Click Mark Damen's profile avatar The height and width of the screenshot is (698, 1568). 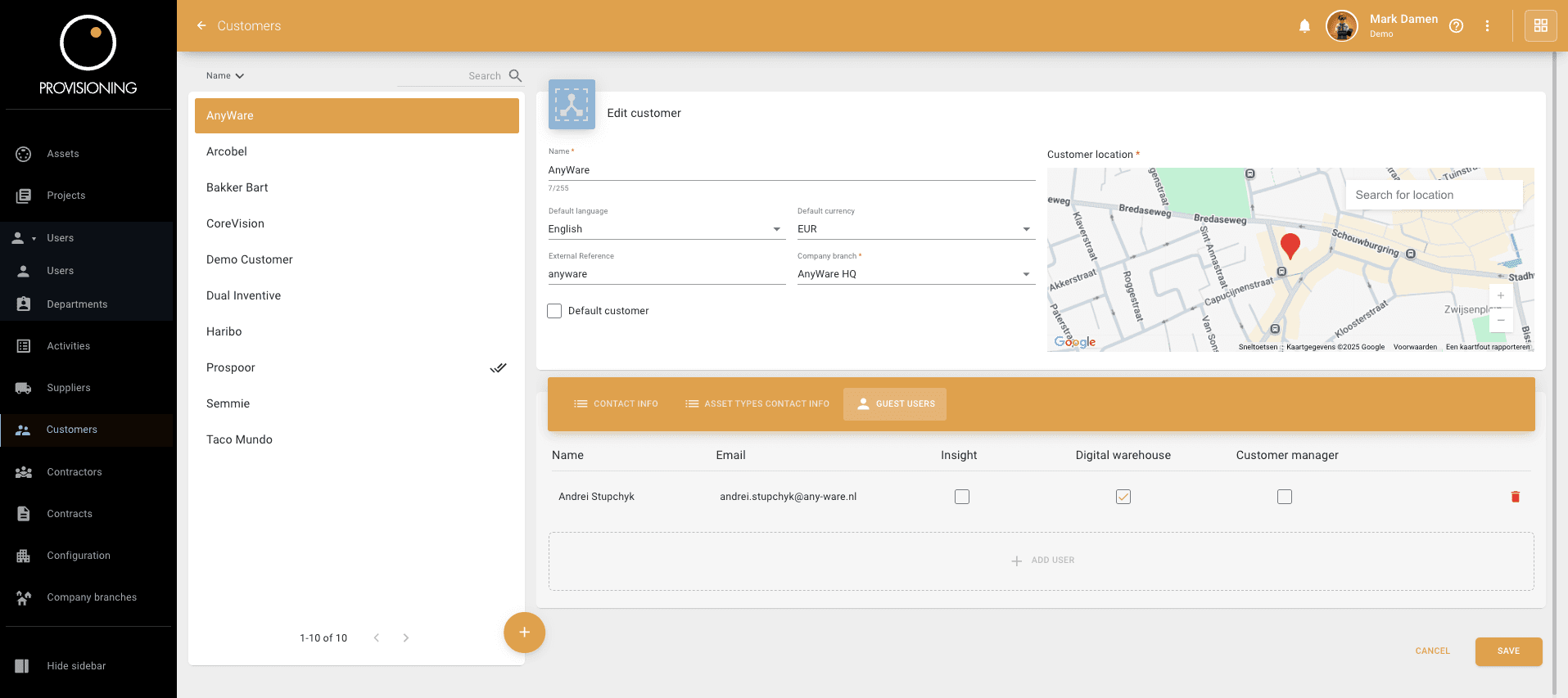click(1342, 26)
